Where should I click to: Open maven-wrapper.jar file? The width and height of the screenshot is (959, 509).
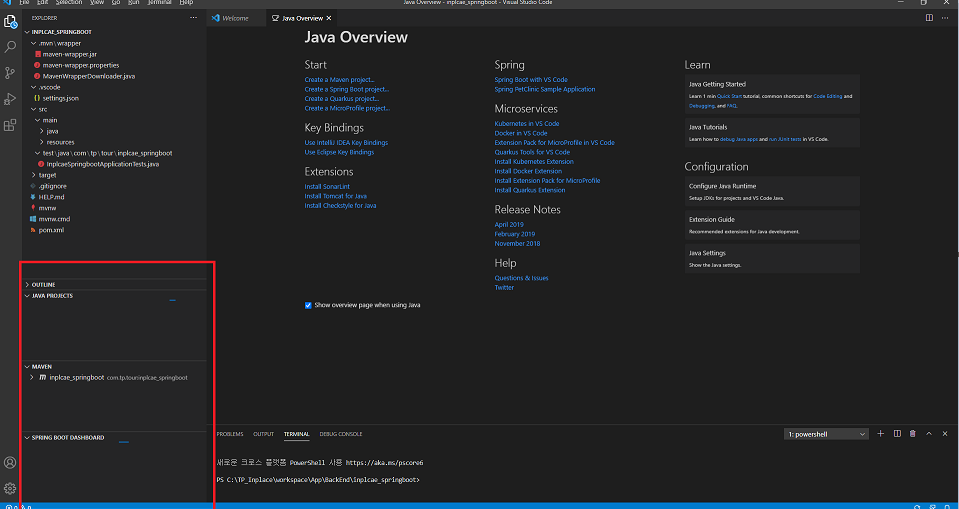pos(70,54)
